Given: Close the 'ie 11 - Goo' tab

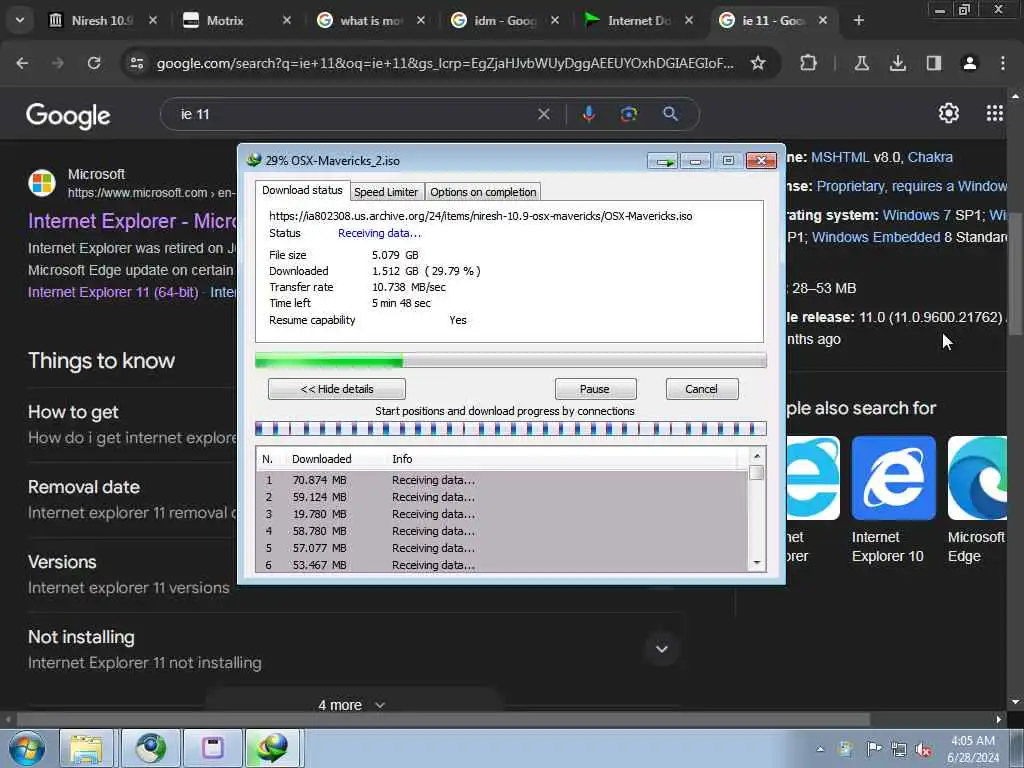Looking at the screenshot, I should tap(823, 21).
